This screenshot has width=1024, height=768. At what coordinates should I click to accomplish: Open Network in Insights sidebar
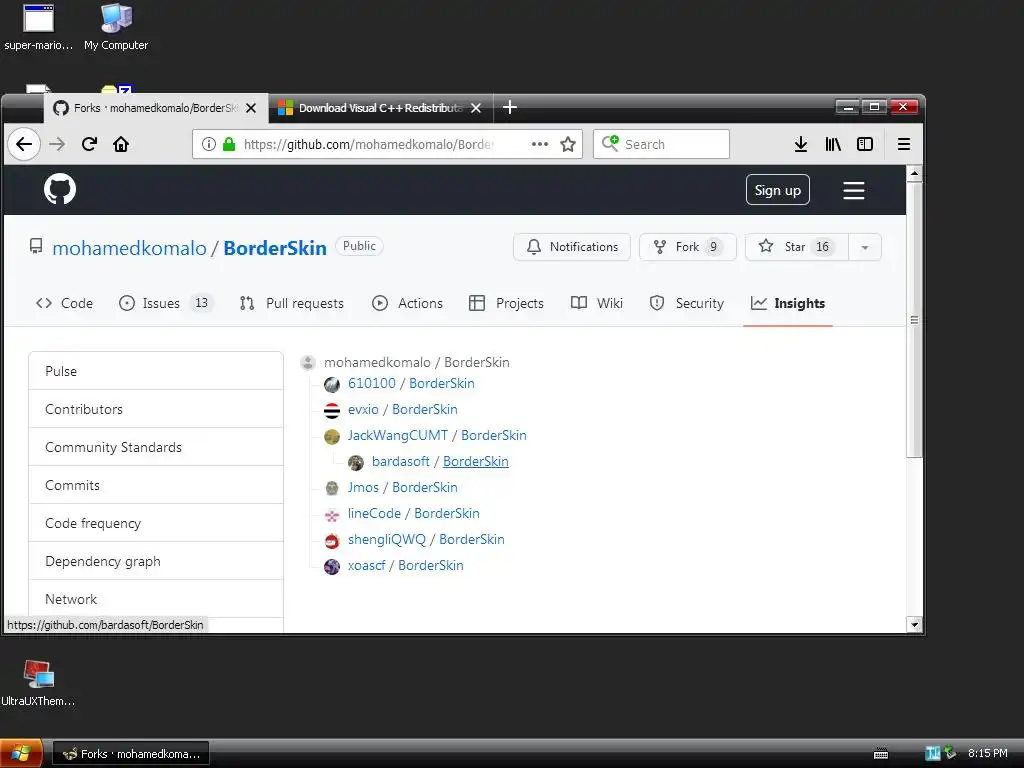156,599
